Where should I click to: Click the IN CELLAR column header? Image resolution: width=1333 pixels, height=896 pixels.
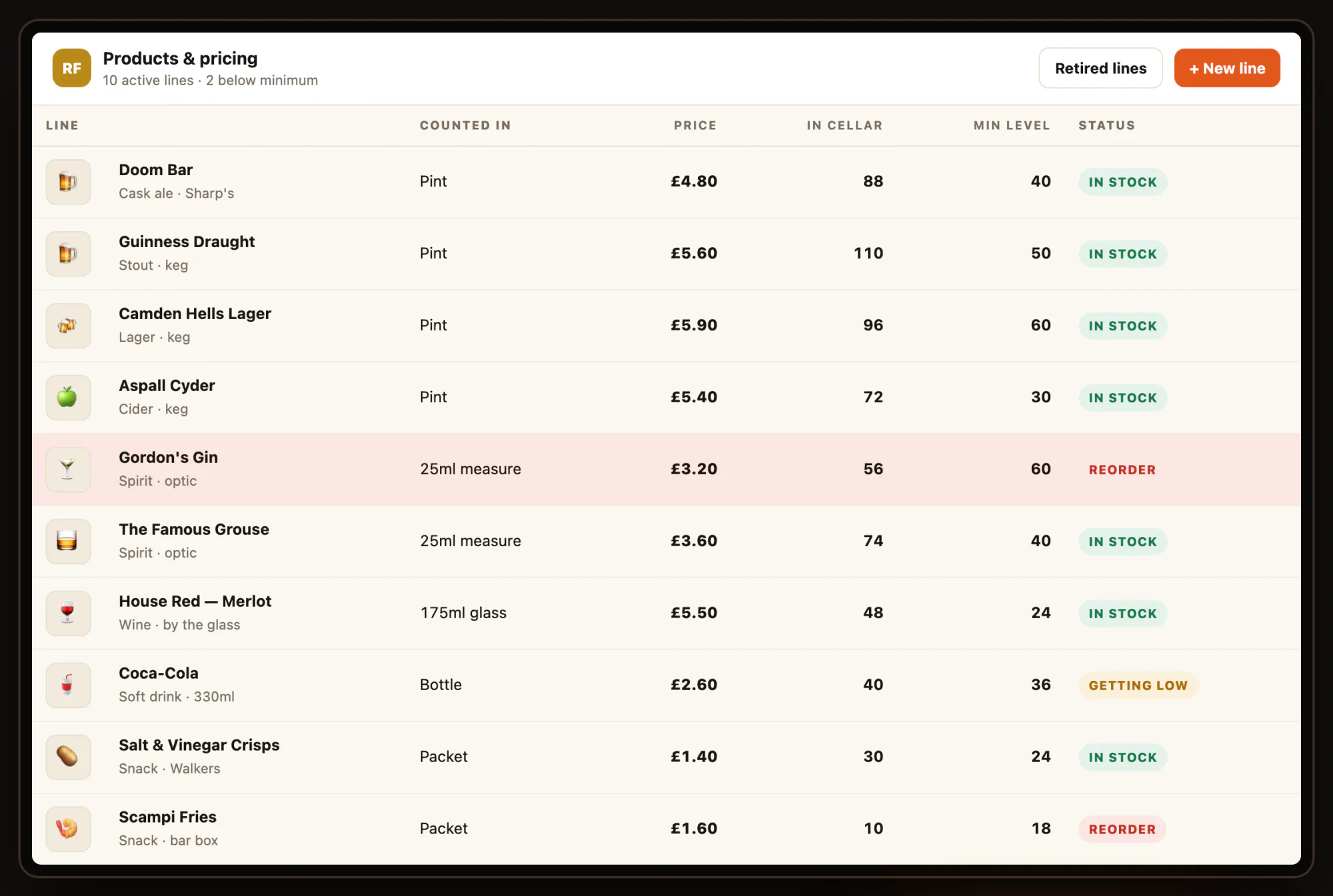[844, 125]
